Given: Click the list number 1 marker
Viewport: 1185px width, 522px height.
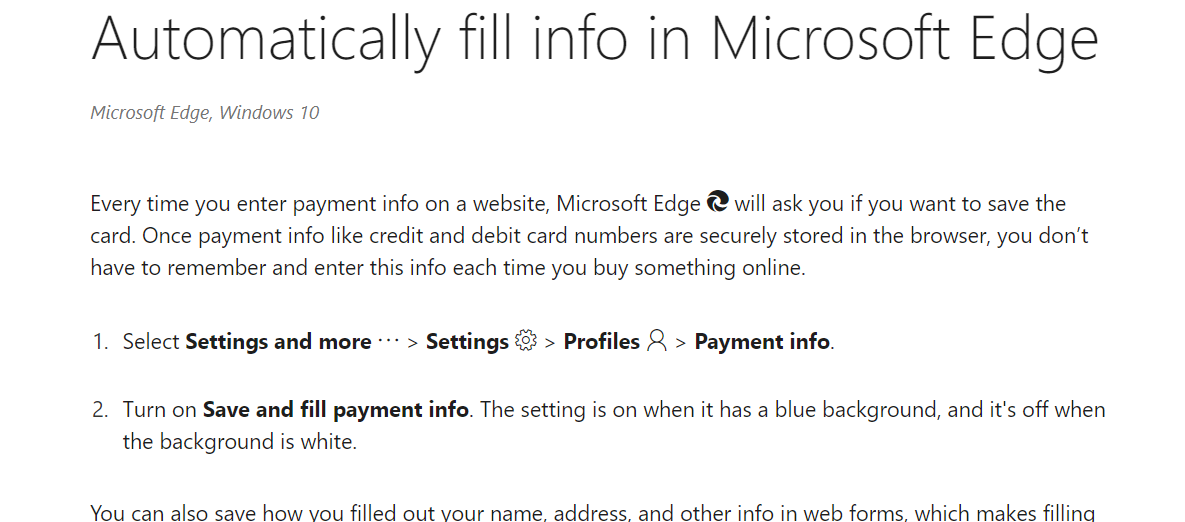Looking at the screenshot, I should [x=101, y=341].
